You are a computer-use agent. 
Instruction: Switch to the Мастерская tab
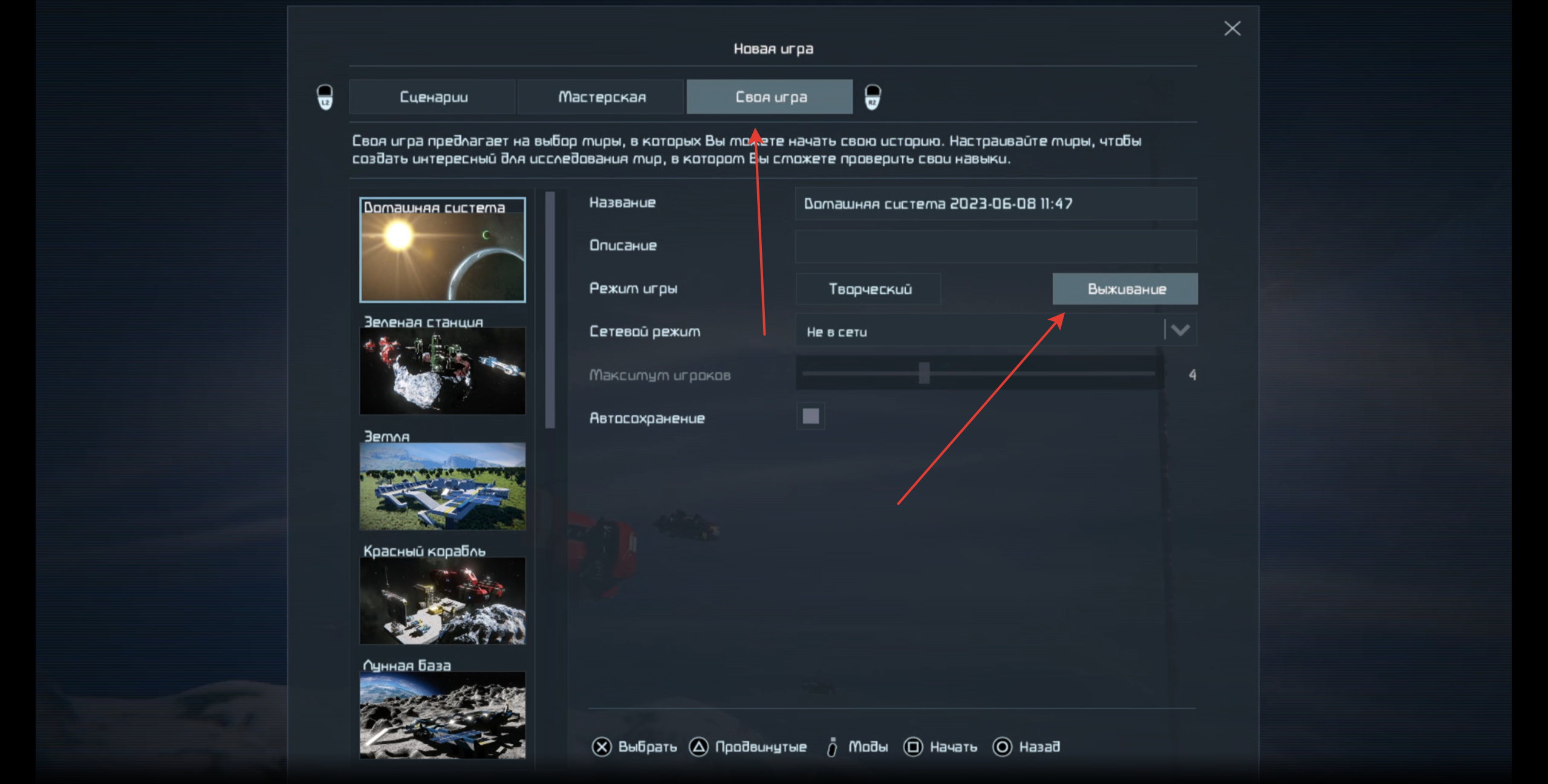tap(601, 97)
